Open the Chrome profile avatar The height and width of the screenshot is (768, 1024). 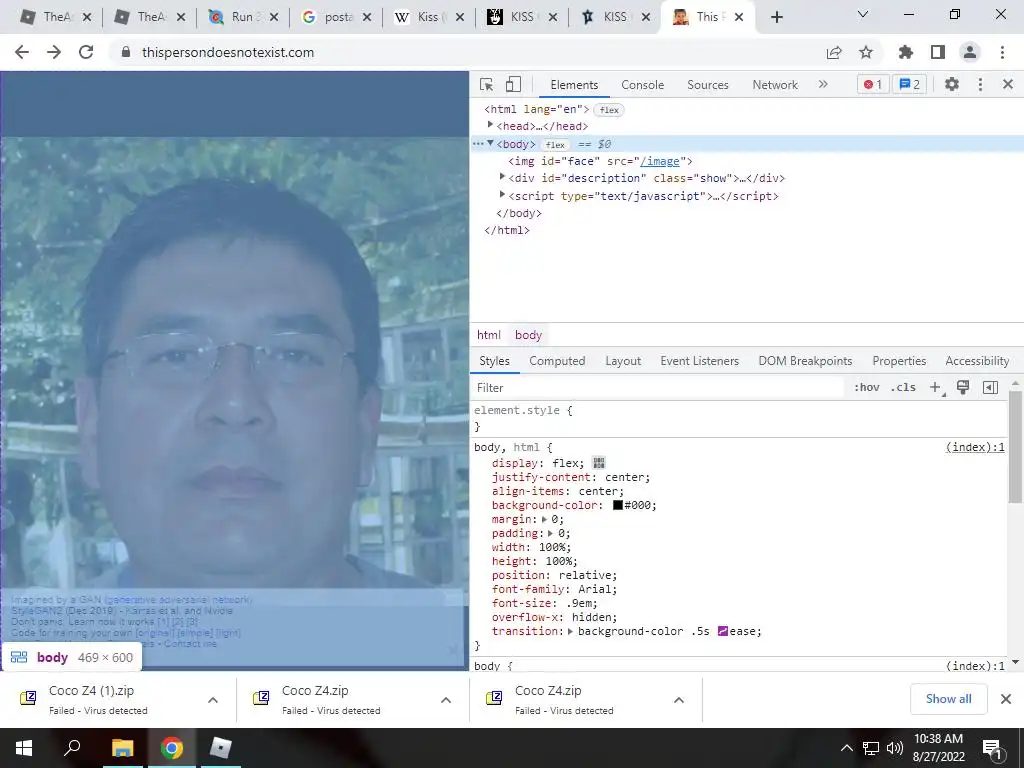(x=970, y=52)
